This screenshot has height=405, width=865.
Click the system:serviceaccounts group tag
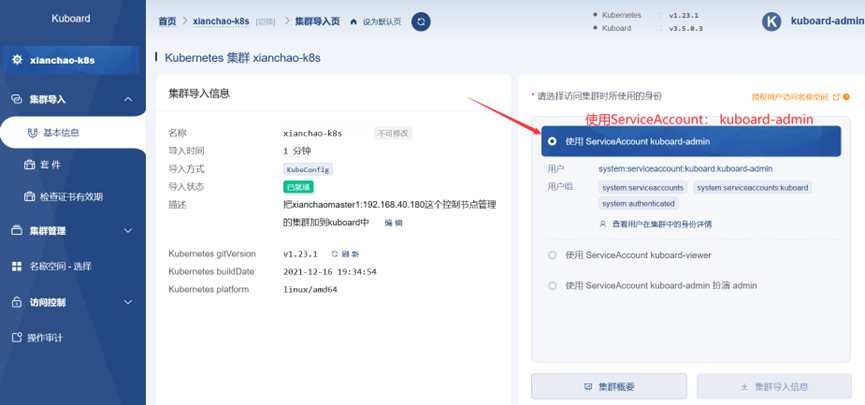coord(643,188)
